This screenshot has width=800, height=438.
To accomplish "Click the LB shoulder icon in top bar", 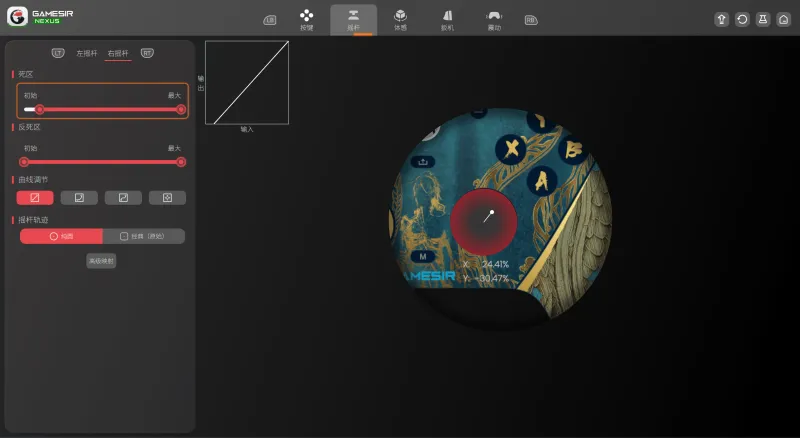I will pos(270,20).
